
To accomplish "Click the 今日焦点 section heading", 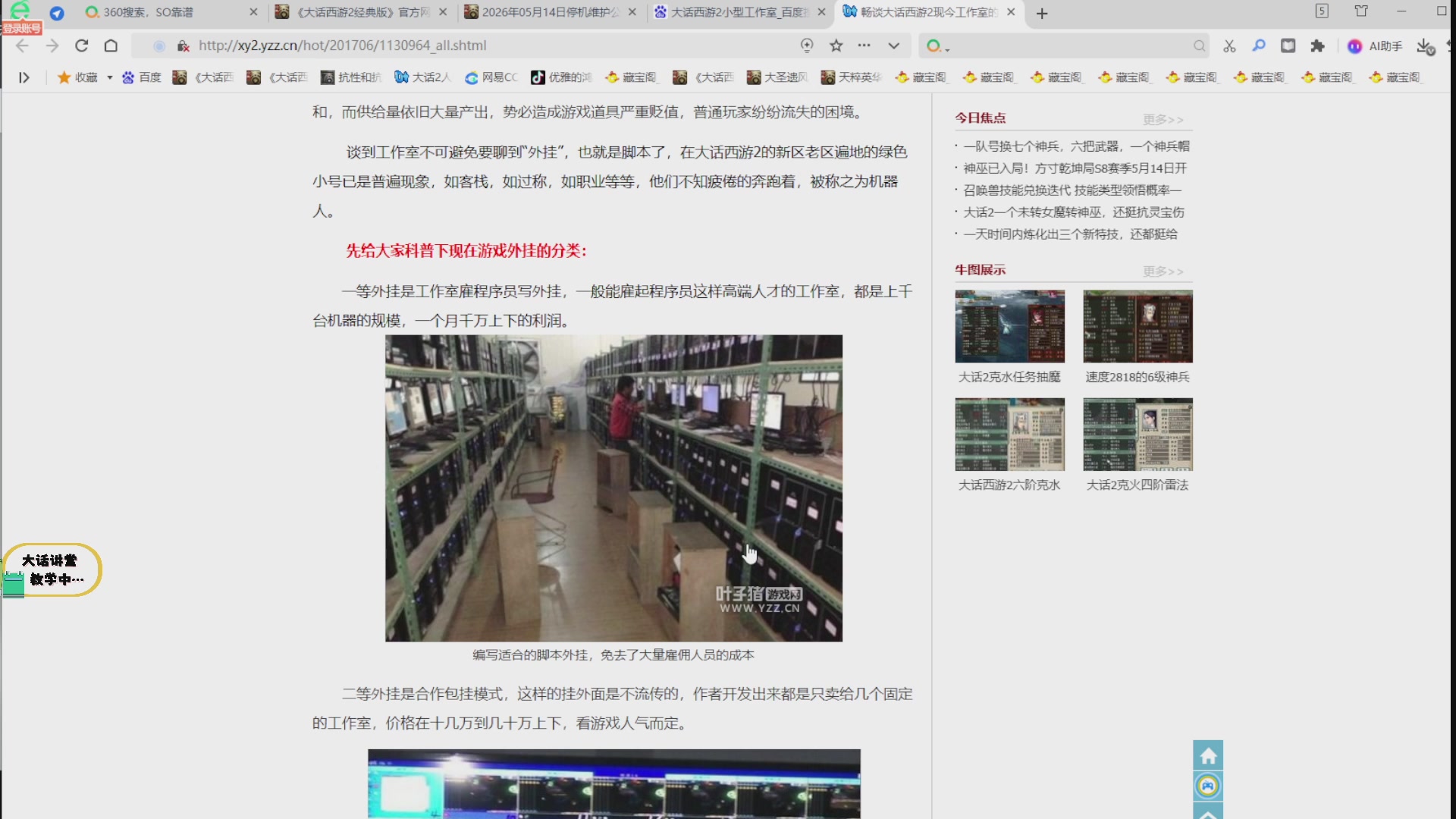I will coord(980,118).
